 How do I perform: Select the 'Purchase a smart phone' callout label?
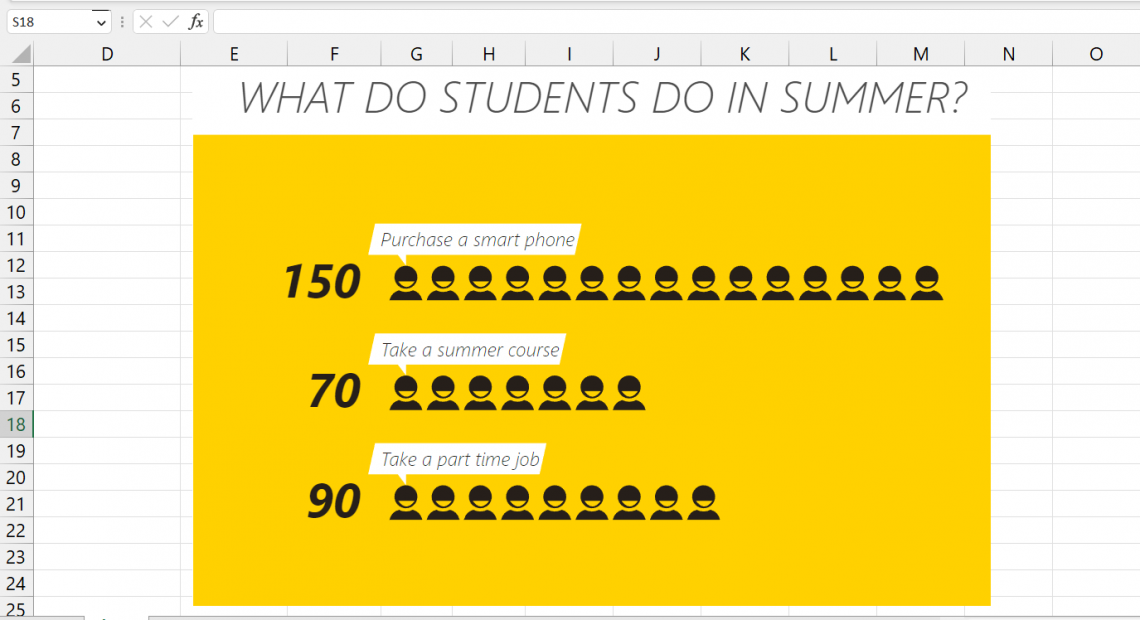[477, 240]
